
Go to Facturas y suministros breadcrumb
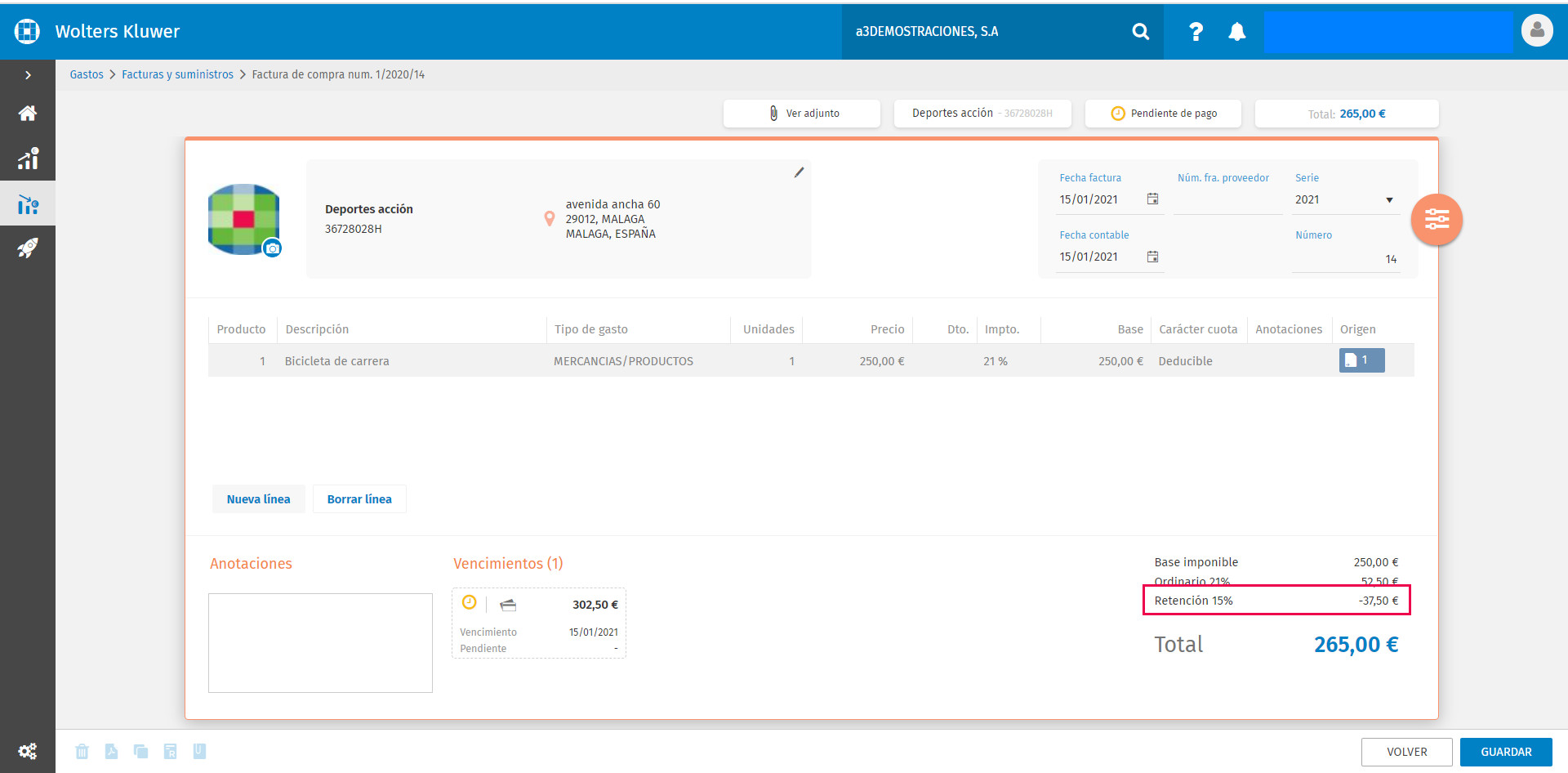click(177, 74)
